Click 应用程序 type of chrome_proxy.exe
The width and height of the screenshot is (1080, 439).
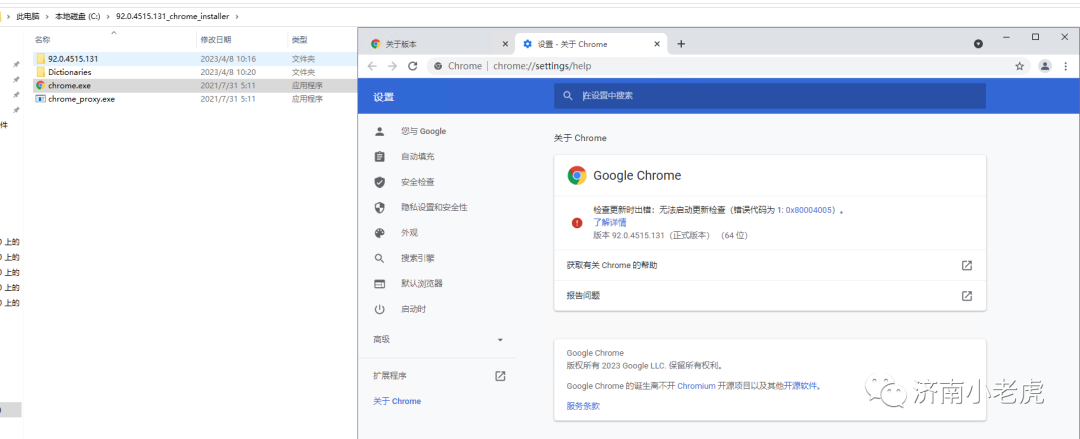(307, 99)
